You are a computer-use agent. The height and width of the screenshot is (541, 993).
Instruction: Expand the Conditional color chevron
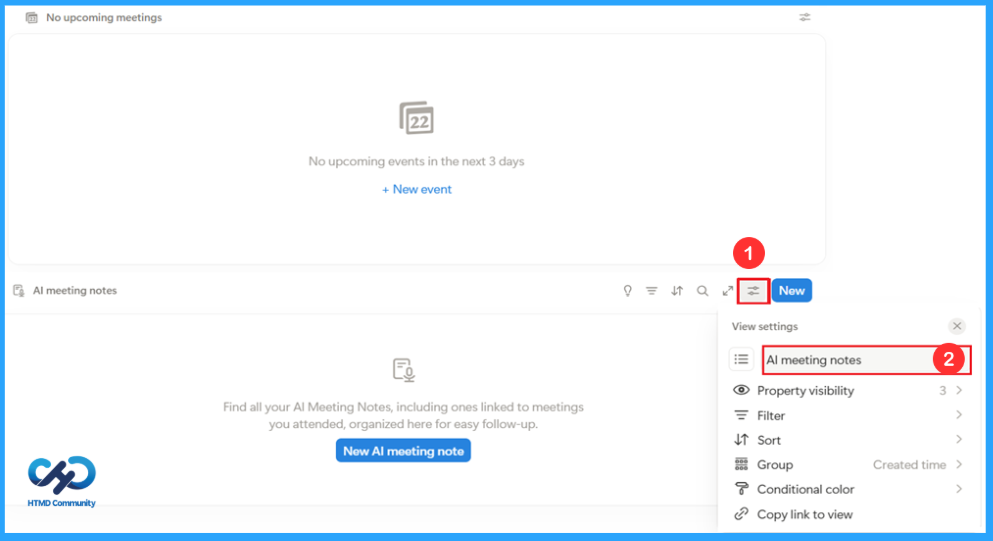[x=959, y=489]
